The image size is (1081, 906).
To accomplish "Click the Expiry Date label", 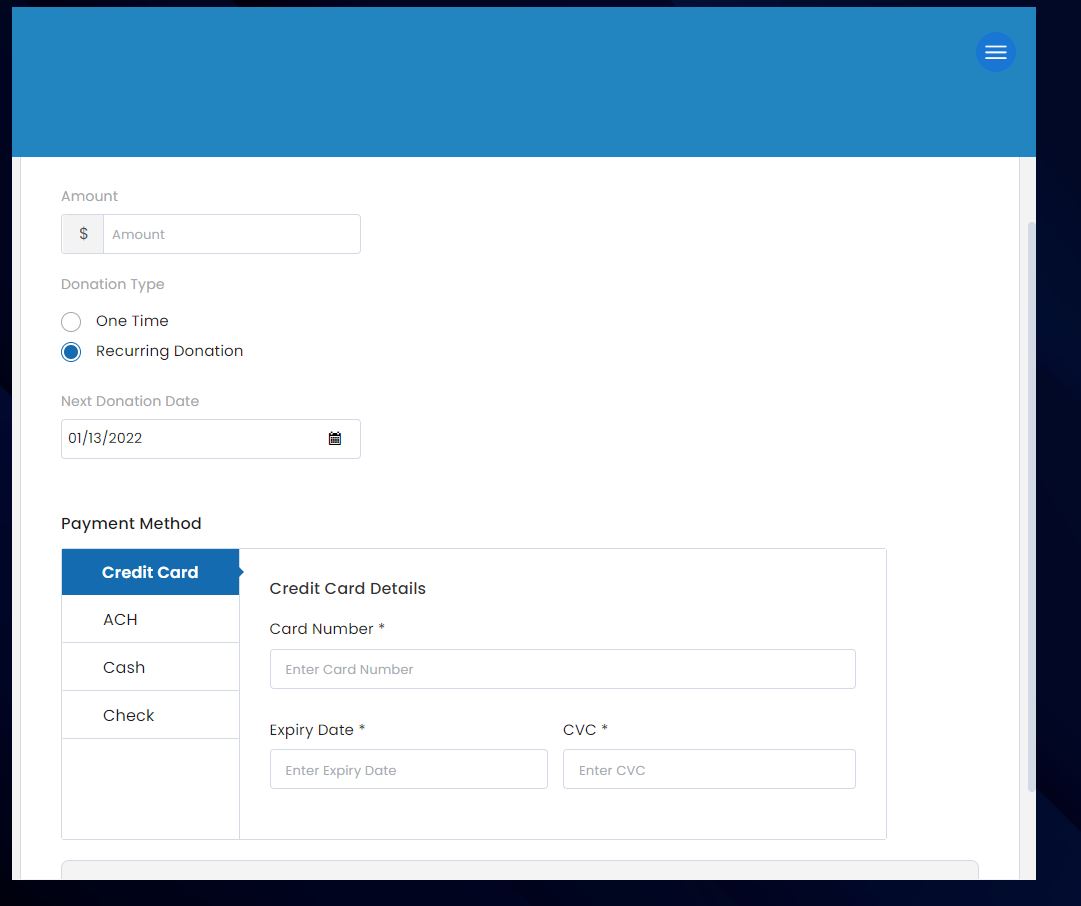I will (x=317, y=729).
